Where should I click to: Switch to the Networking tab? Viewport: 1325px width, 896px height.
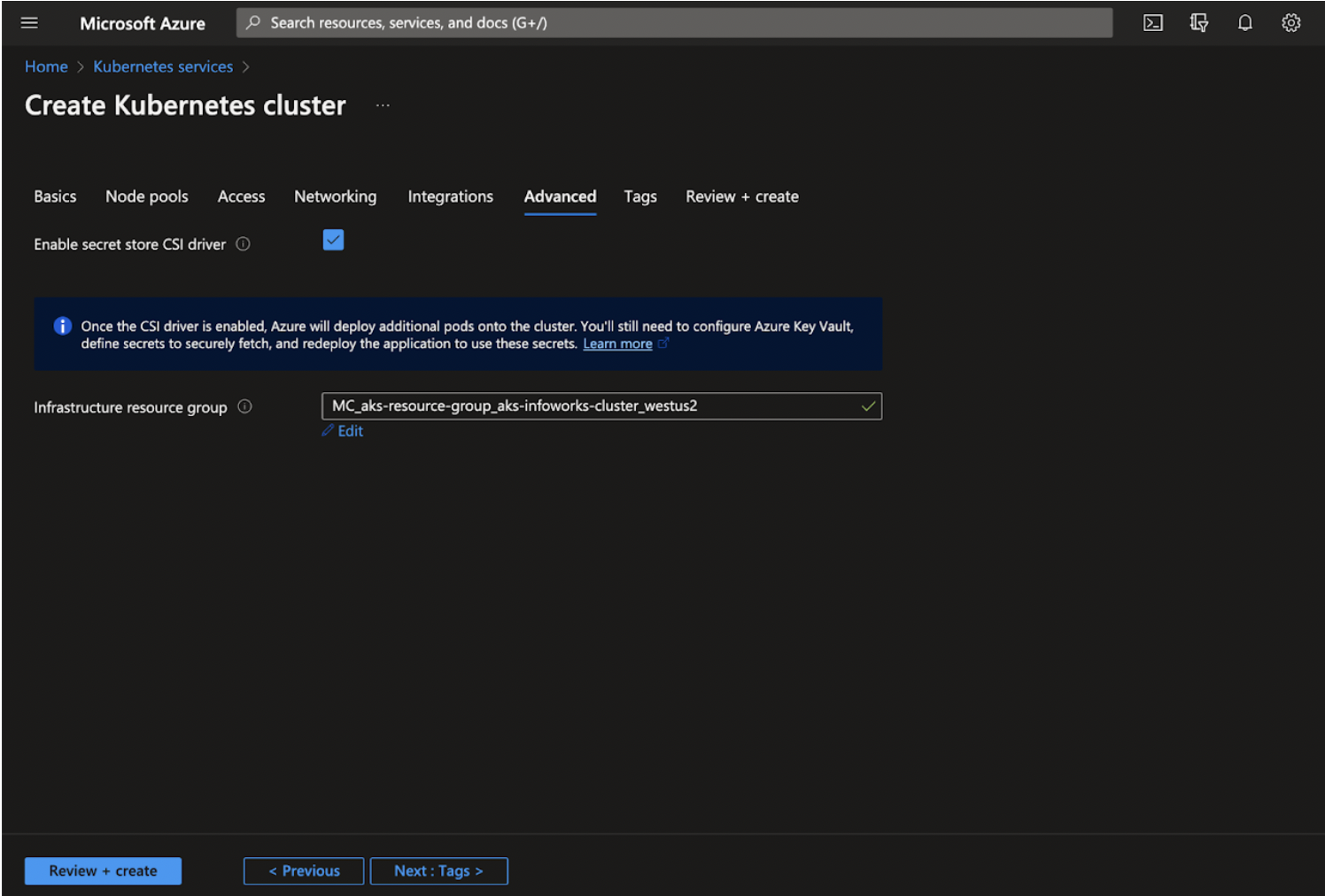335,197
